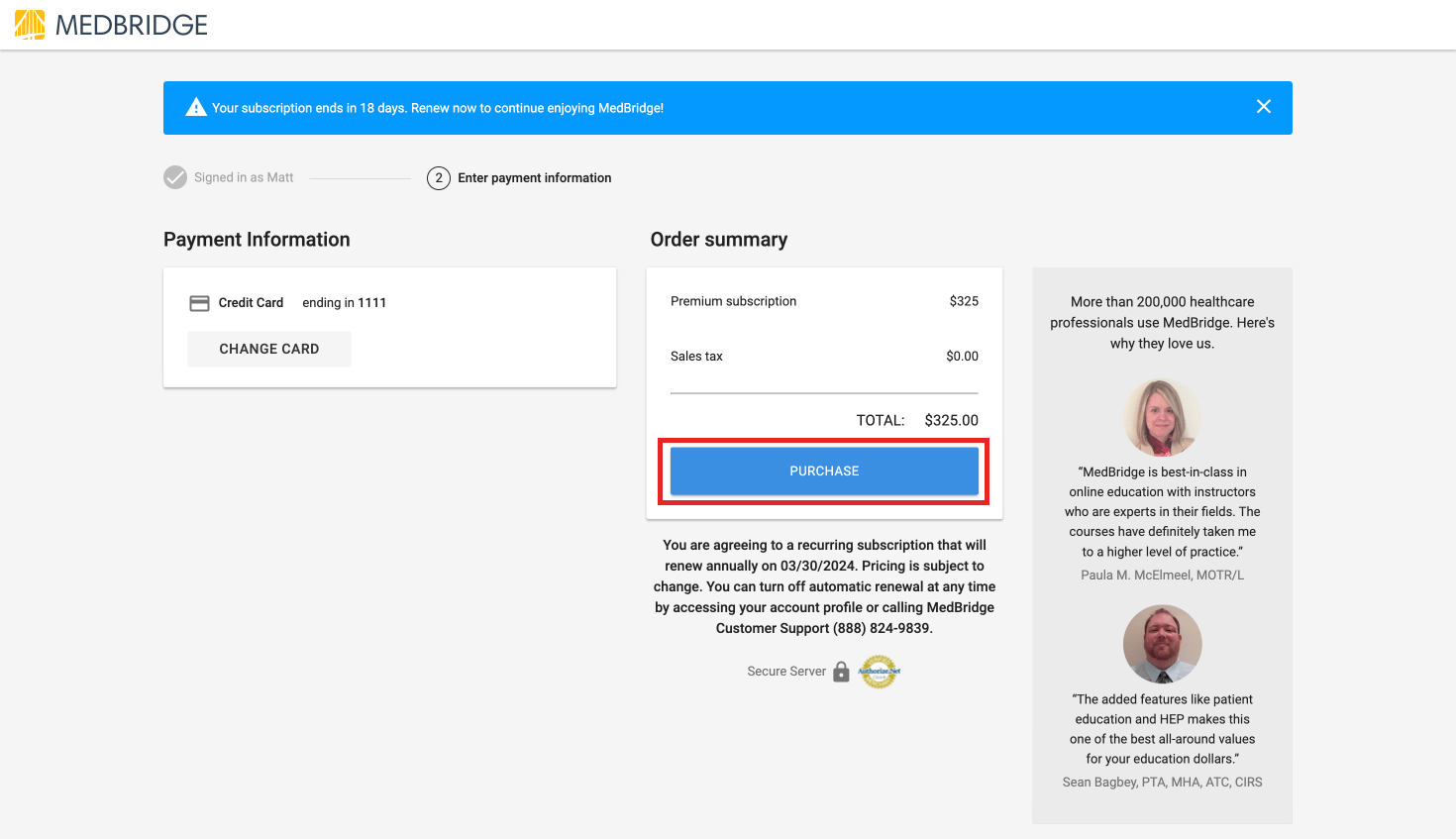Click Sean Bagbey's profile photo
1456x839 pixels.
pyautogui.click(x=1162, y=644)
